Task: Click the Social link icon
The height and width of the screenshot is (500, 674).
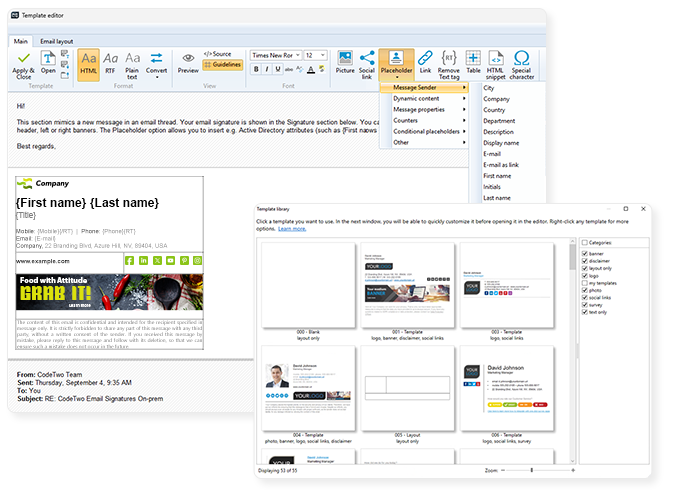Action: pos(367,62)
